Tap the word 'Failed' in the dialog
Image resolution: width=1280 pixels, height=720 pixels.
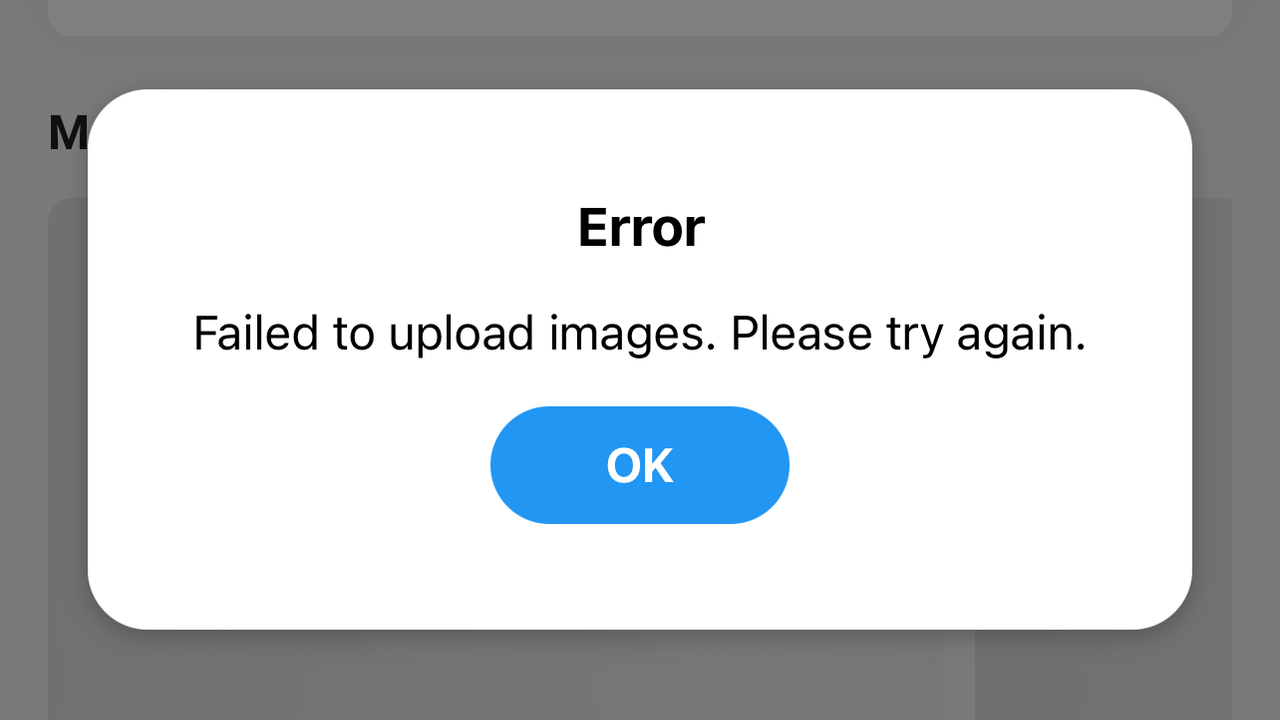tap(256, 334)
